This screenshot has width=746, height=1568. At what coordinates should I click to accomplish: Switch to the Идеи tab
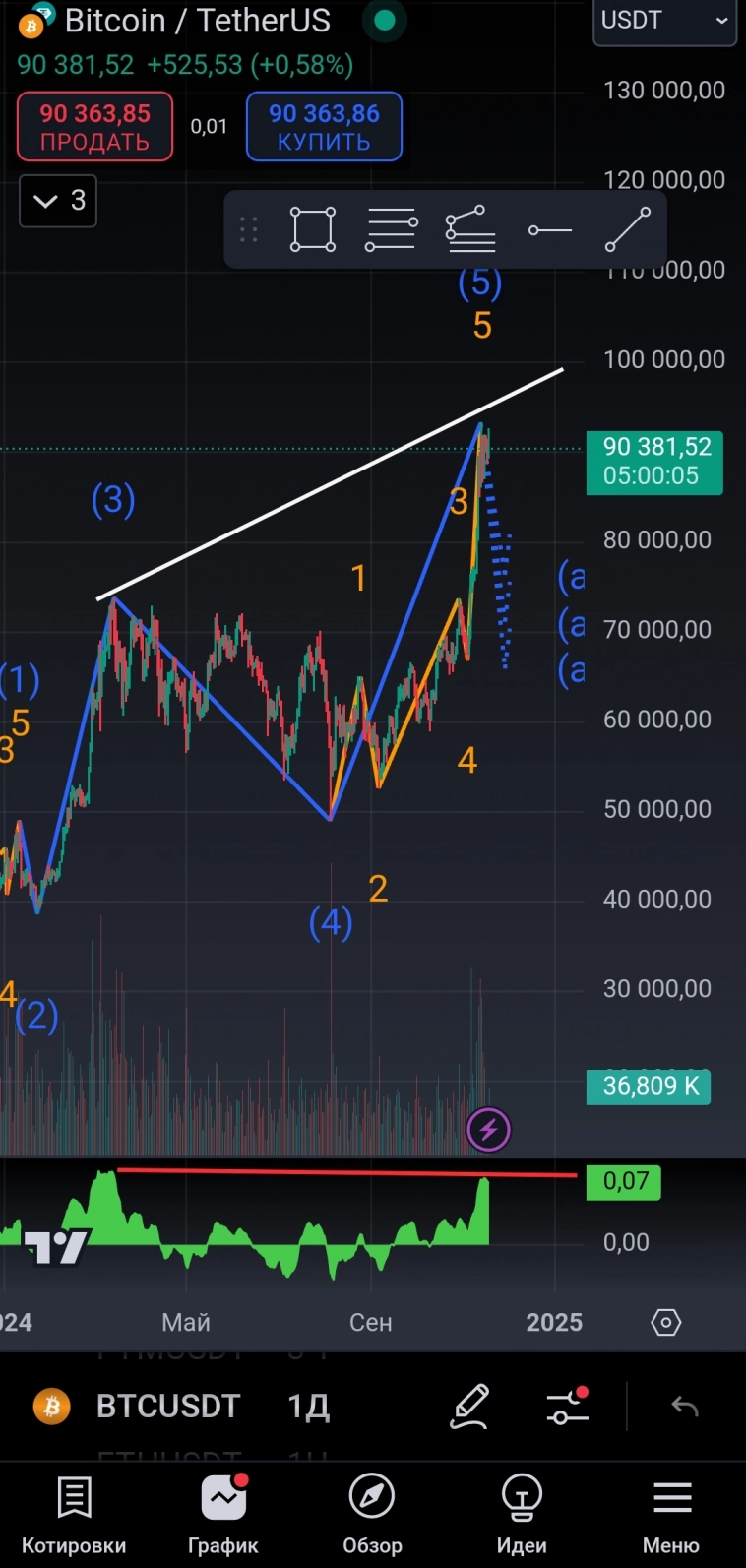pyautogui.click(x=522, y=1516)
